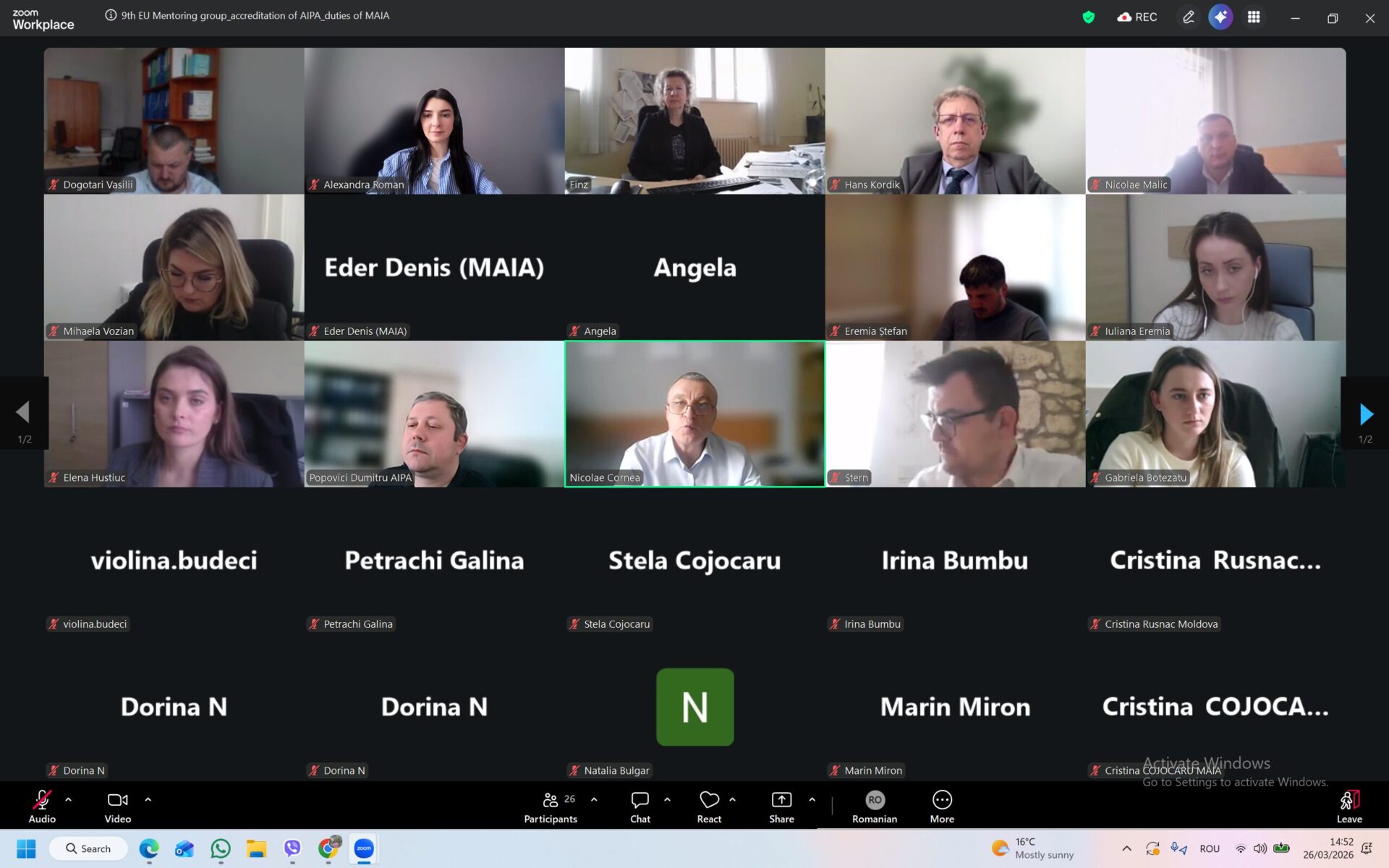Click the green encryption shield icon
This screenshot has width=1389, height=868.
pos(1088,17)
